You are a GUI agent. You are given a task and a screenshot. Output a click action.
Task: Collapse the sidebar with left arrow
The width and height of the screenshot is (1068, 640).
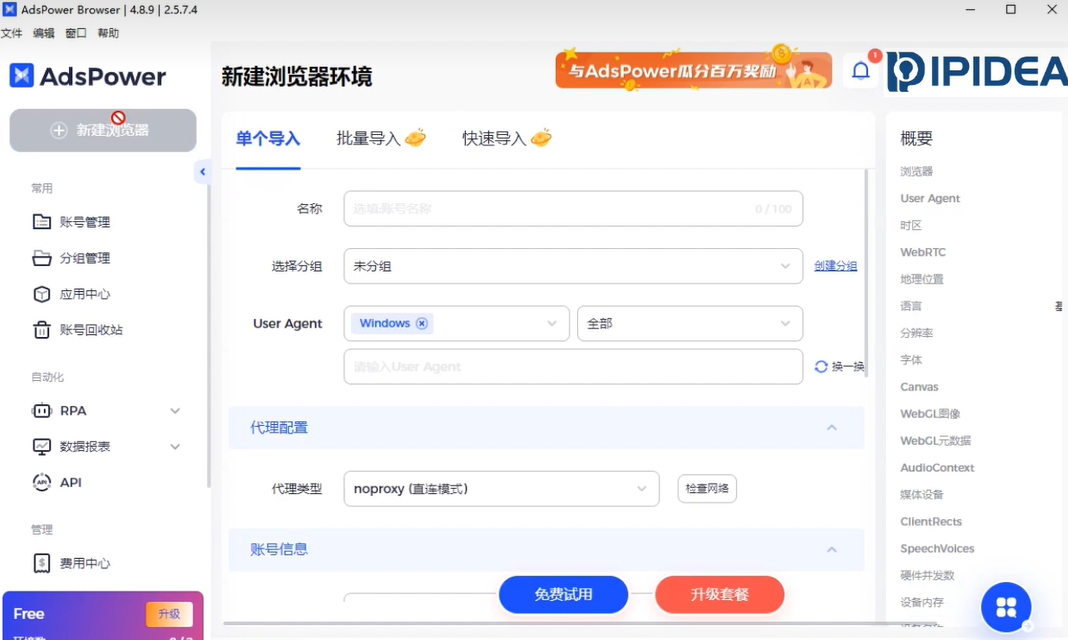pyautogui.click(x=202, y=172)
